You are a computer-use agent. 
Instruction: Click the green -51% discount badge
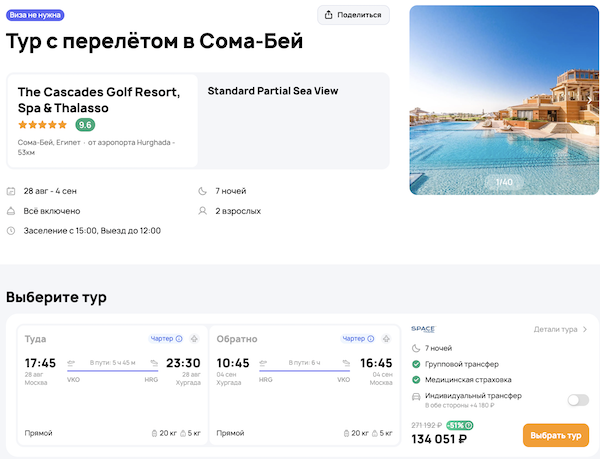pos(461,425)
